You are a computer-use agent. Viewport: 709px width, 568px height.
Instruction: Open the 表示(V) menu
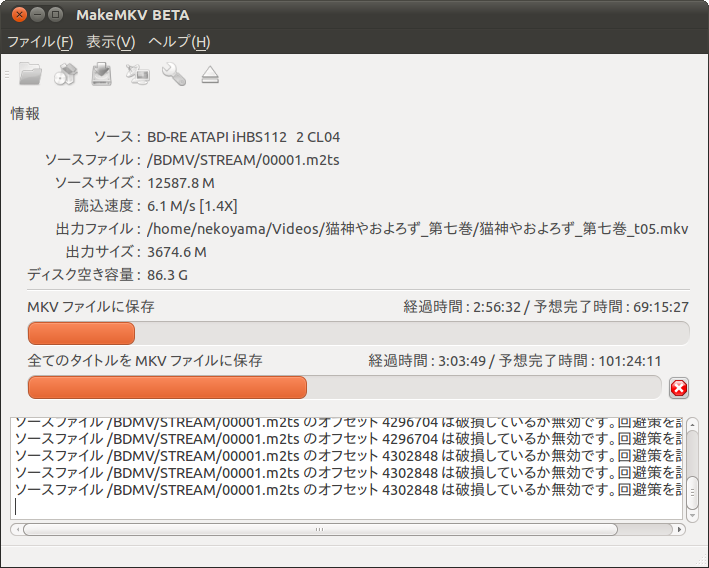click(x=111, y=42)
